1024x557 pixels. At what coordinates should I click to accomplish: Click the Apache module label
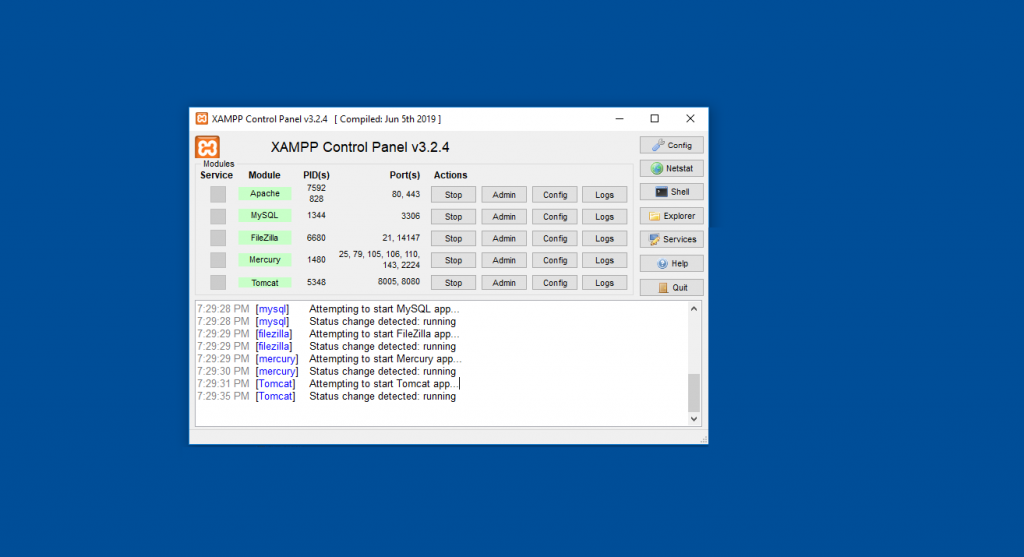[x=264, y=193]
